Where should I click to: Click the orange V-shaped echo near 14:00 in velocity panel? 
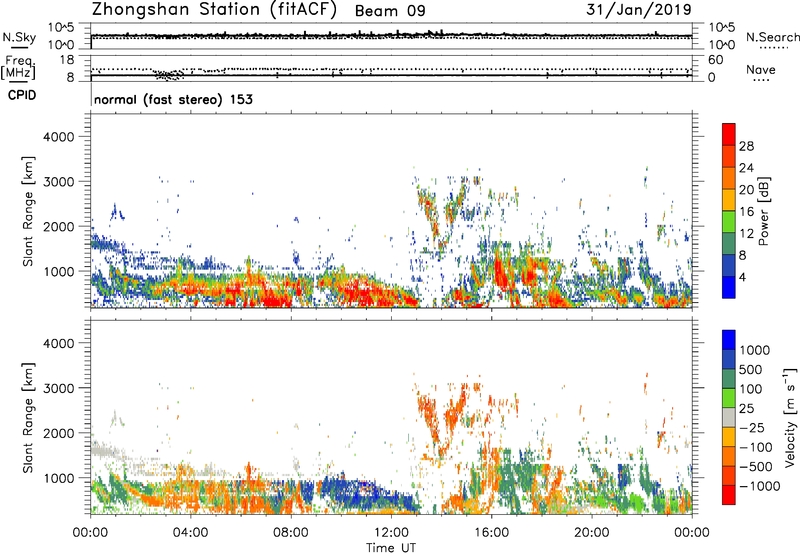(x=443, y=418)
